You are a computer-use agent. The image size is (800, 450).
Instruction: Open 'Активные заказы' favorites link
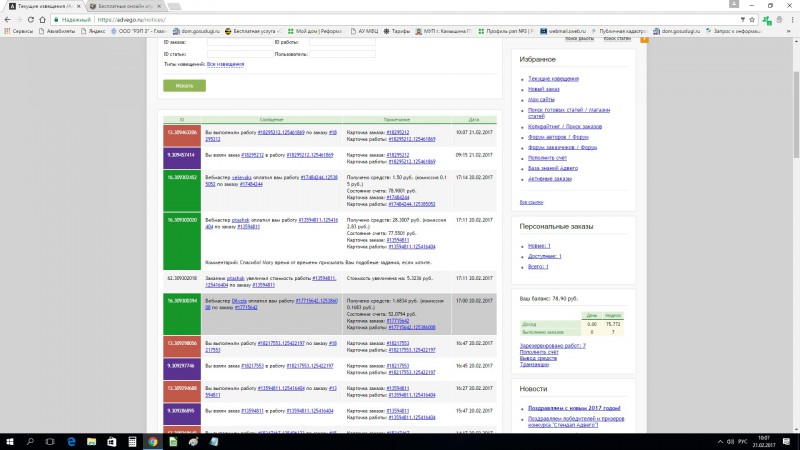tap(549, 179)
